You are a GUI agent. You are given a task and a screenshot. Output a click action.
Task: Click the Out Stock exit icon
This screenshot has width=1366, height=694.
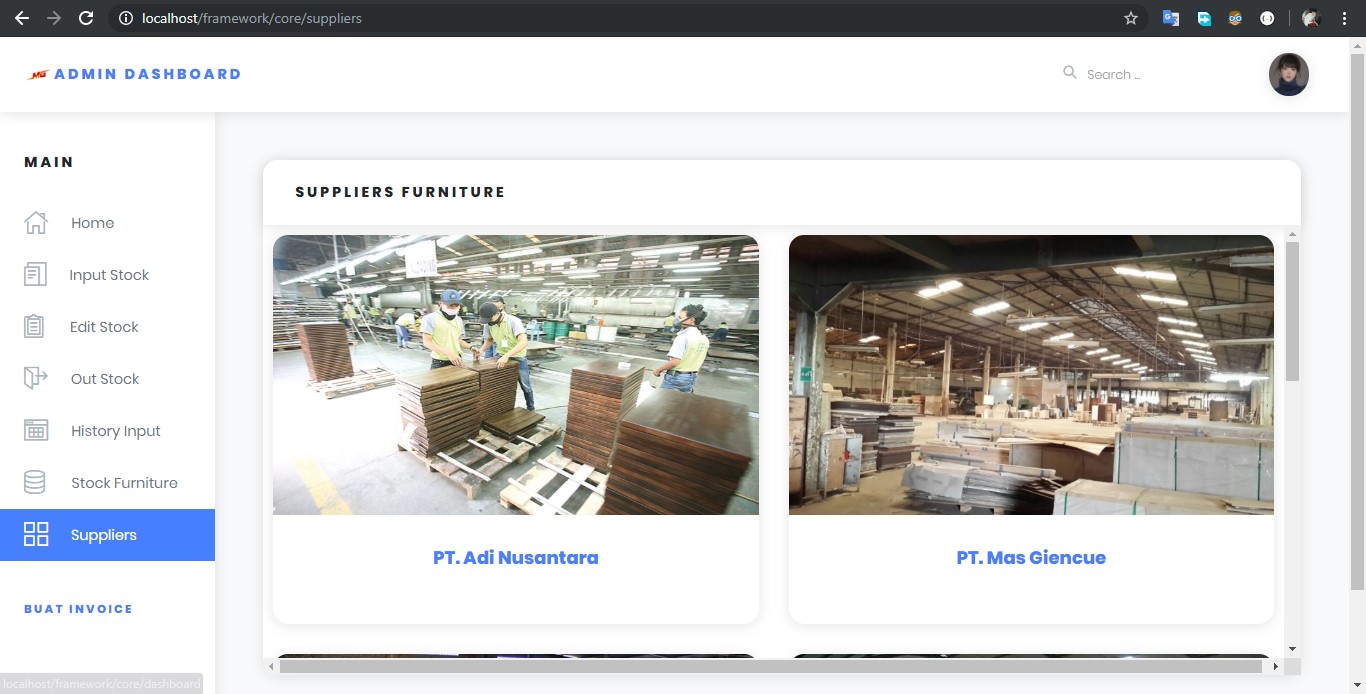tap(35, 378)
